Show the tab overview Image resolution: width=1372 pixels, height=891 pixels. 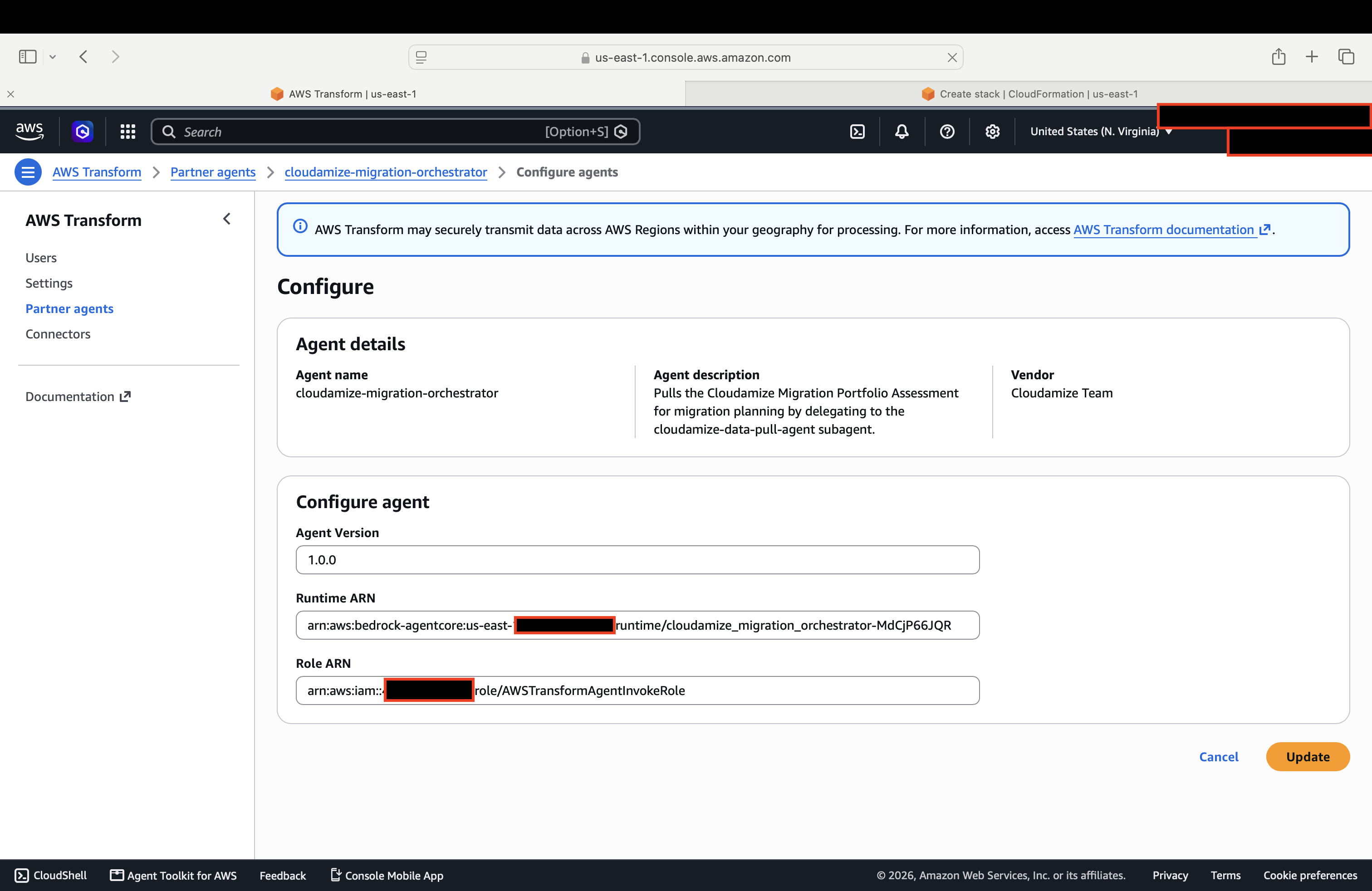point(1346,56)
